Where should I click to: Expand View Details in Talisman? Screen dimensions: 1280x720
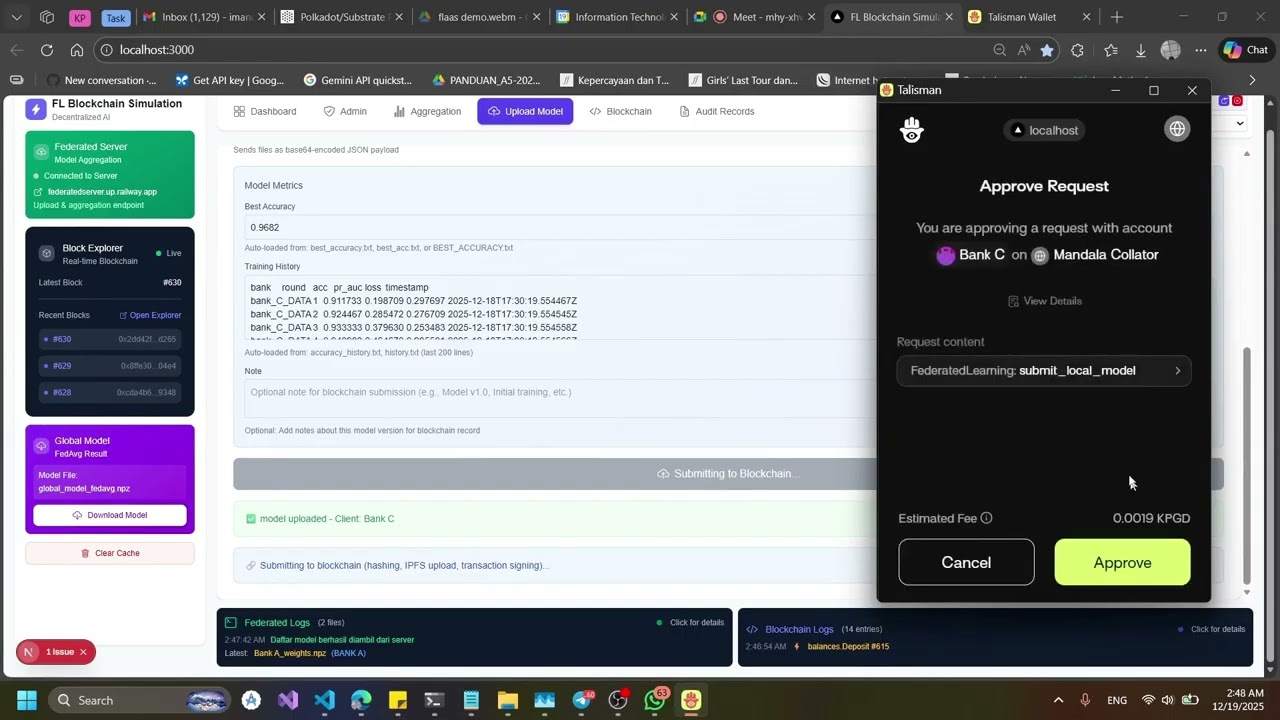click(x=1044, y=301)
